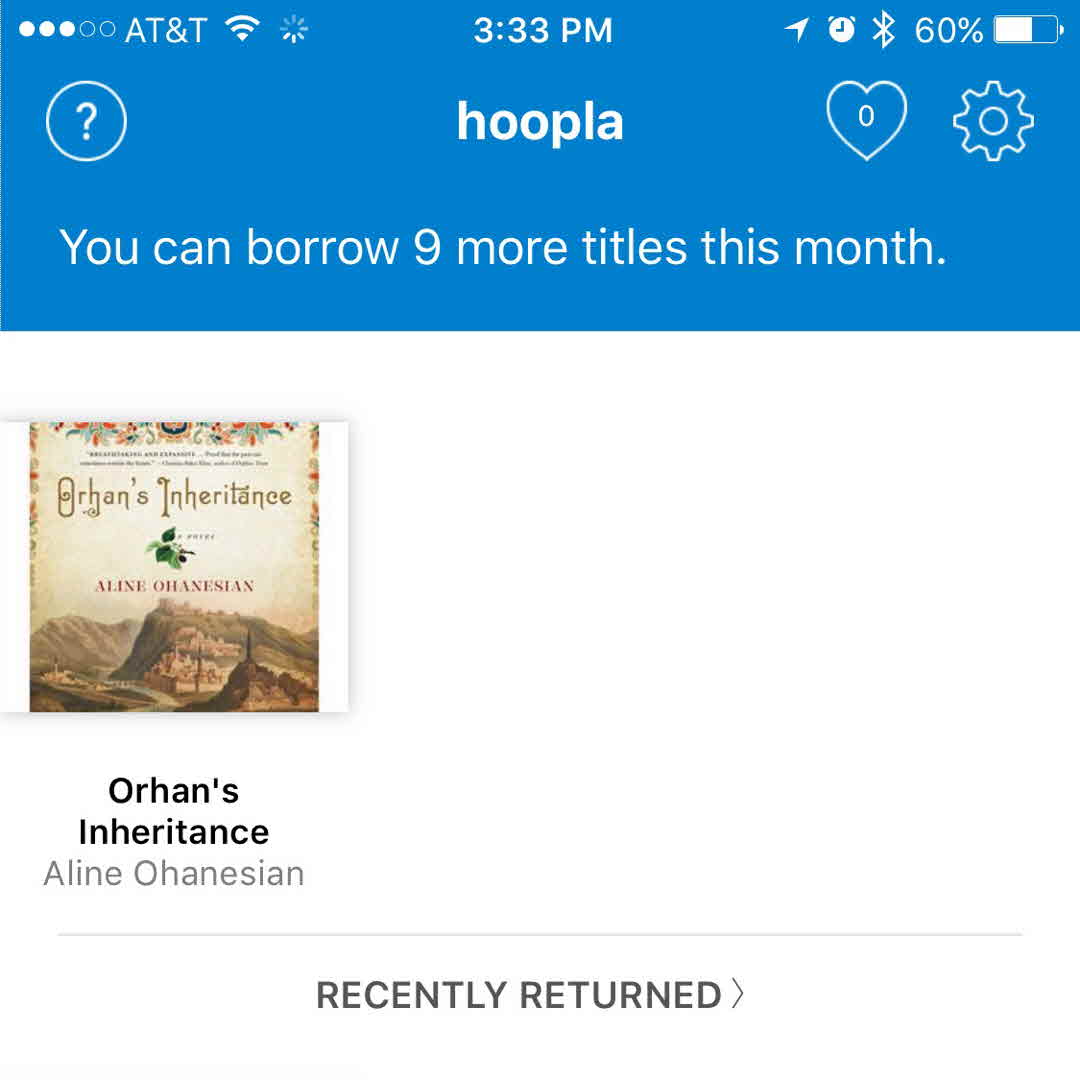This screenshot has width=1080, height=1080.
Task: Tap the battery level icon
Action: 1028,30
